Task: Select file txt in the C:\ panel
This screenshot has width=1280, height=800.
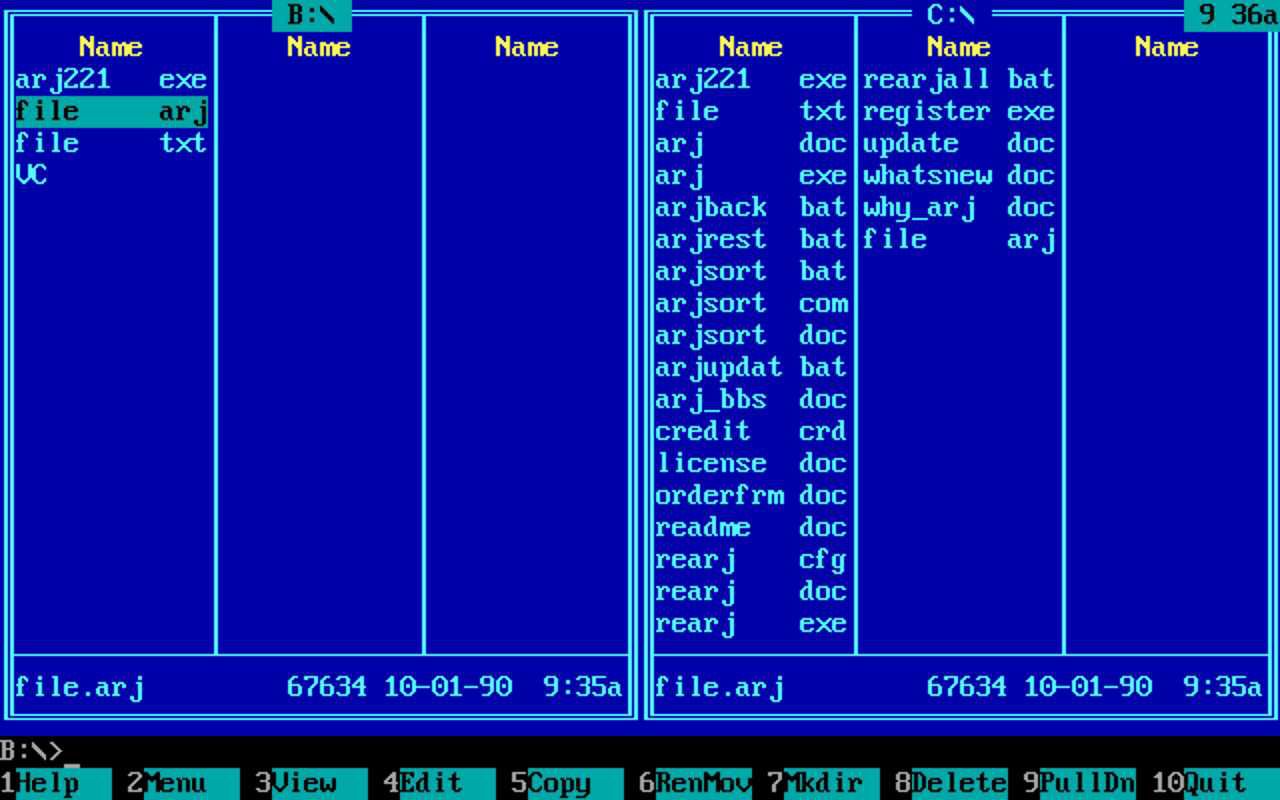Action: [751, 111]
